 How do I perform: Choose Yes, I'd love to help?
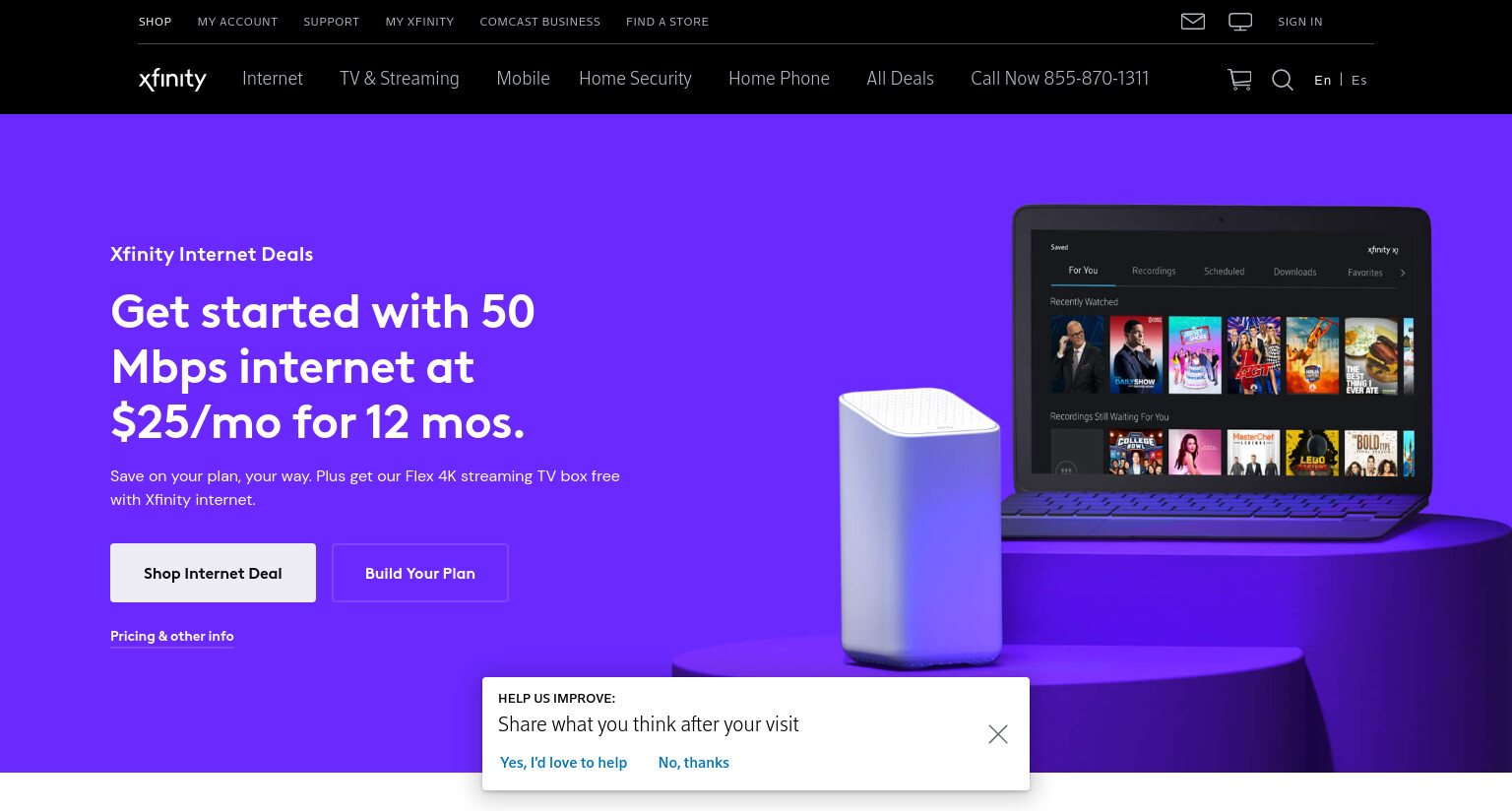point(563,763)
